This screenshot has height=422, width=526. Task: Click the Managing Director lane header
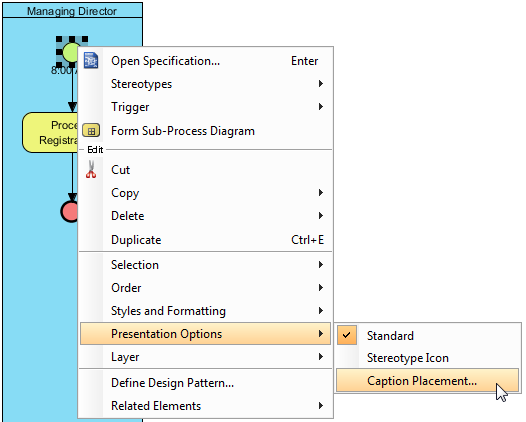(72, 10)
